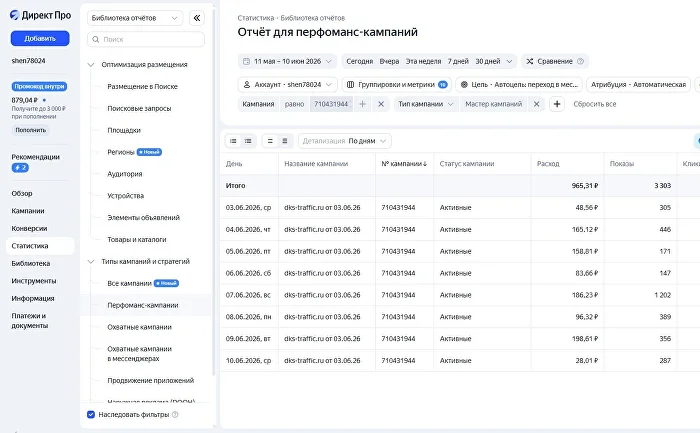Screen dimensions: 700x433
Task: Collapse the Типы кампаний и стратегий section
Action: pos(91,262)
